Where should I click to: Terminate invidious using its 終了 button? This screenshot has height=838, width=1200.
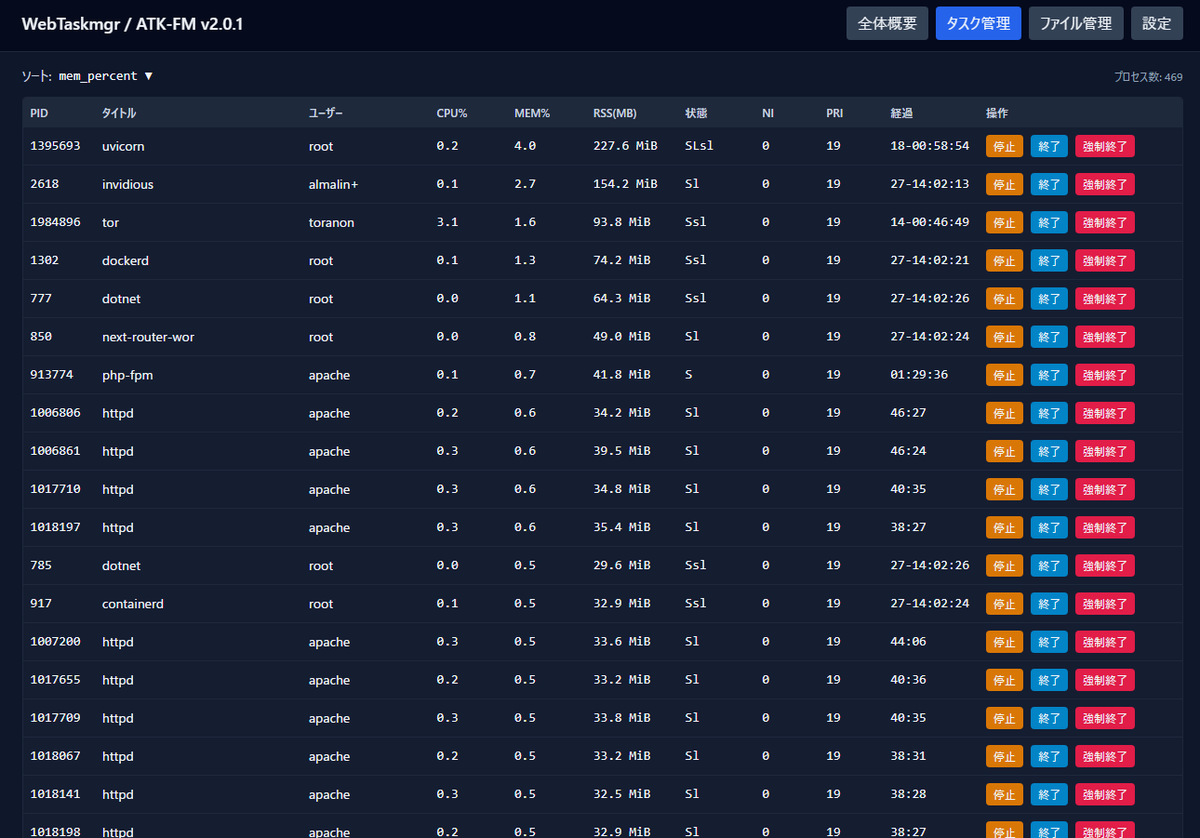coord(1049,184)
